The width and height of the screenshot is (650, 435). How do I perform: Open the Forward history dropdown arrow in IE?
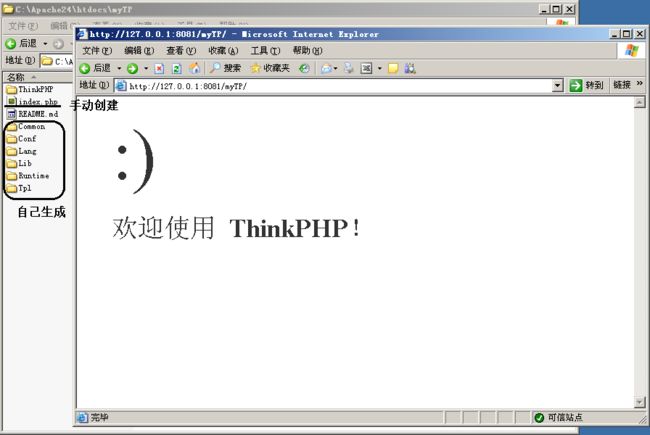(146, 68)
